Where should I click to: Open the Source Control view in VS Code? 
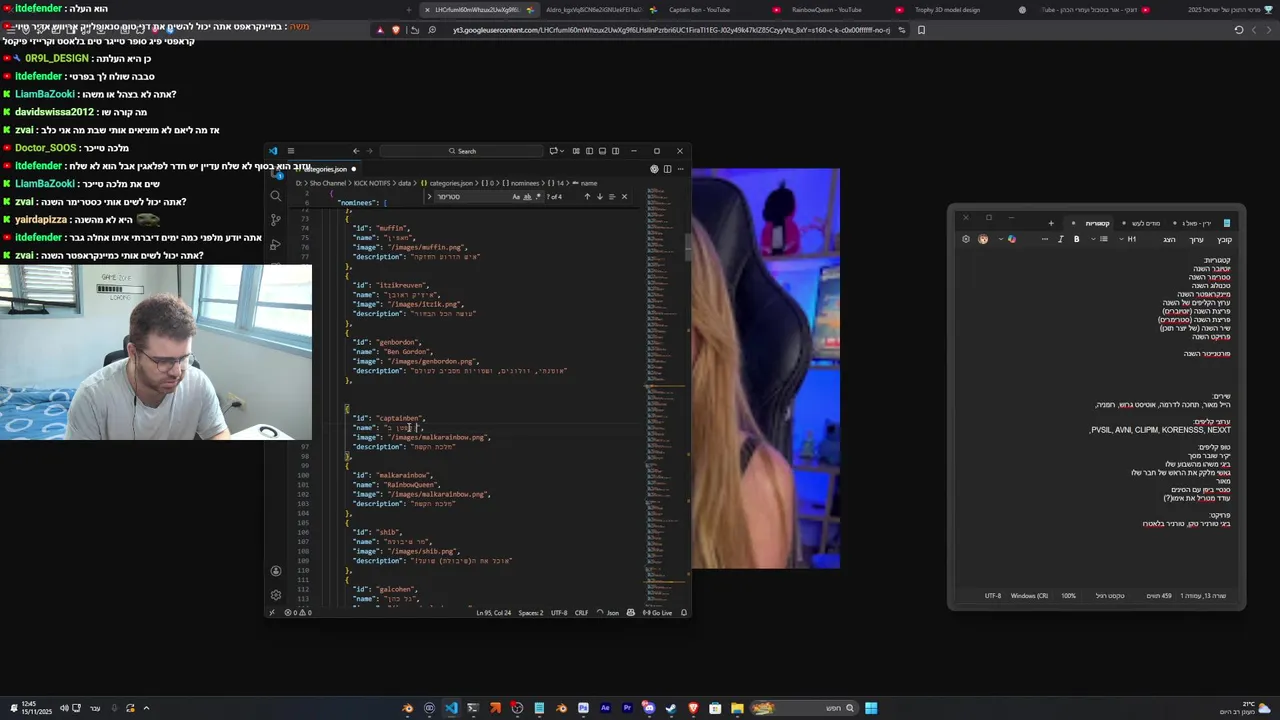276,220
